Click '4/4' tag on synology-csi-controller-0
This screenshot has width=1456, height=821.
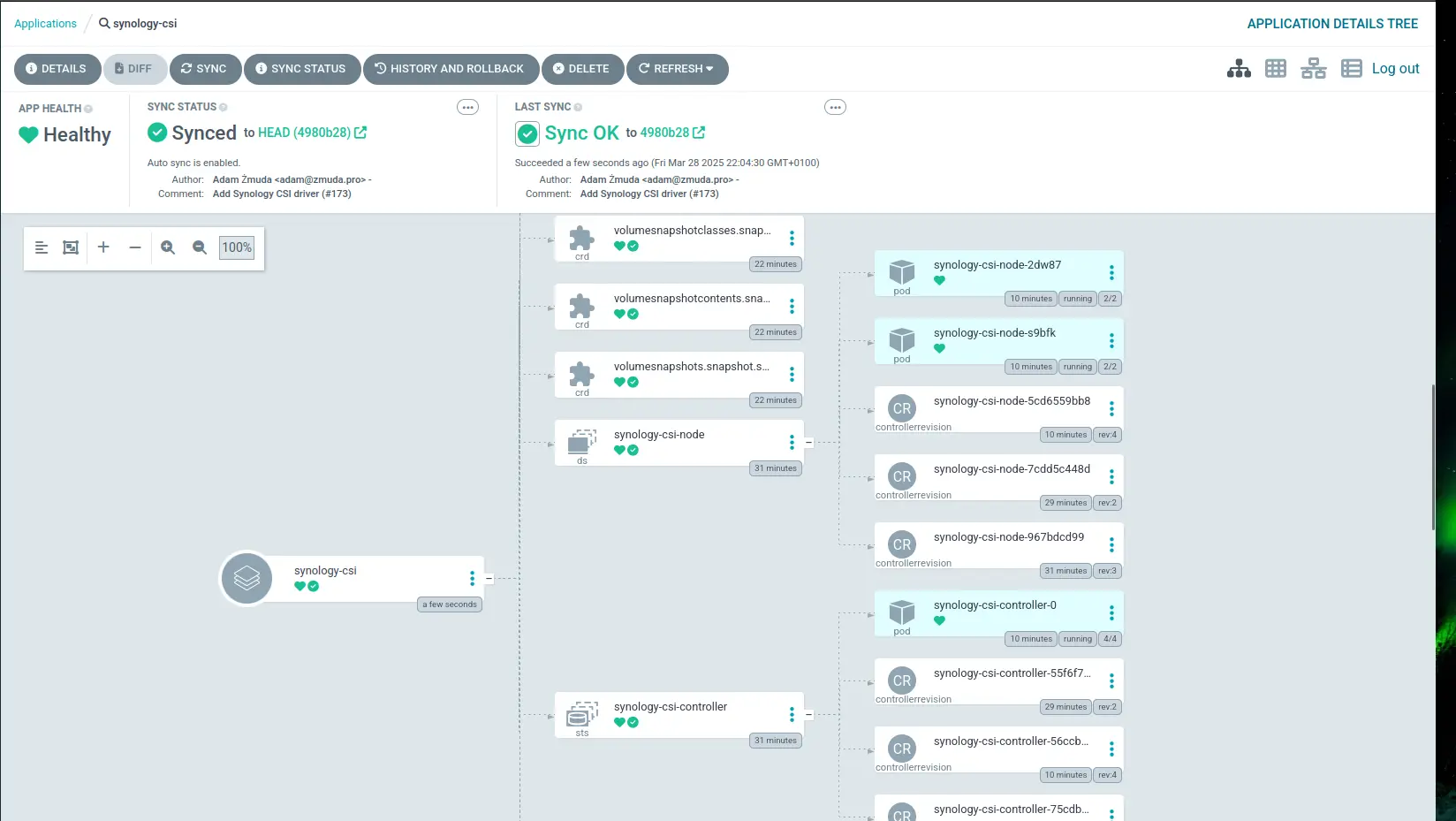(x=1111, y=639)
